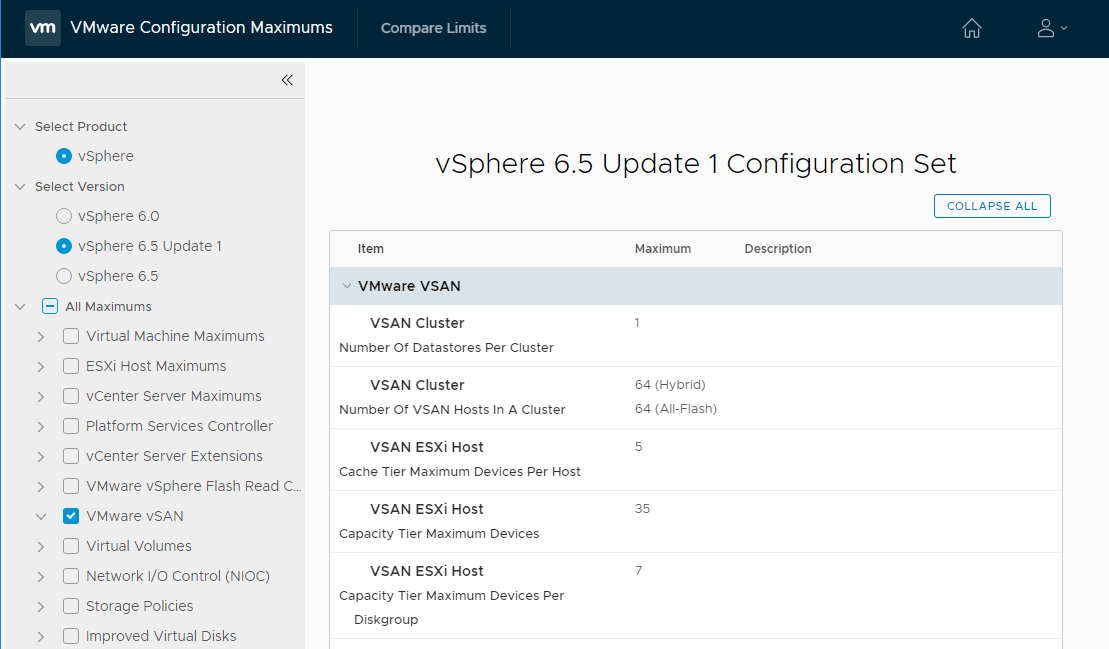Check Virtual Volumes checkbox
The width and height of the screenshot is (1109, 649).
(71, 546)
